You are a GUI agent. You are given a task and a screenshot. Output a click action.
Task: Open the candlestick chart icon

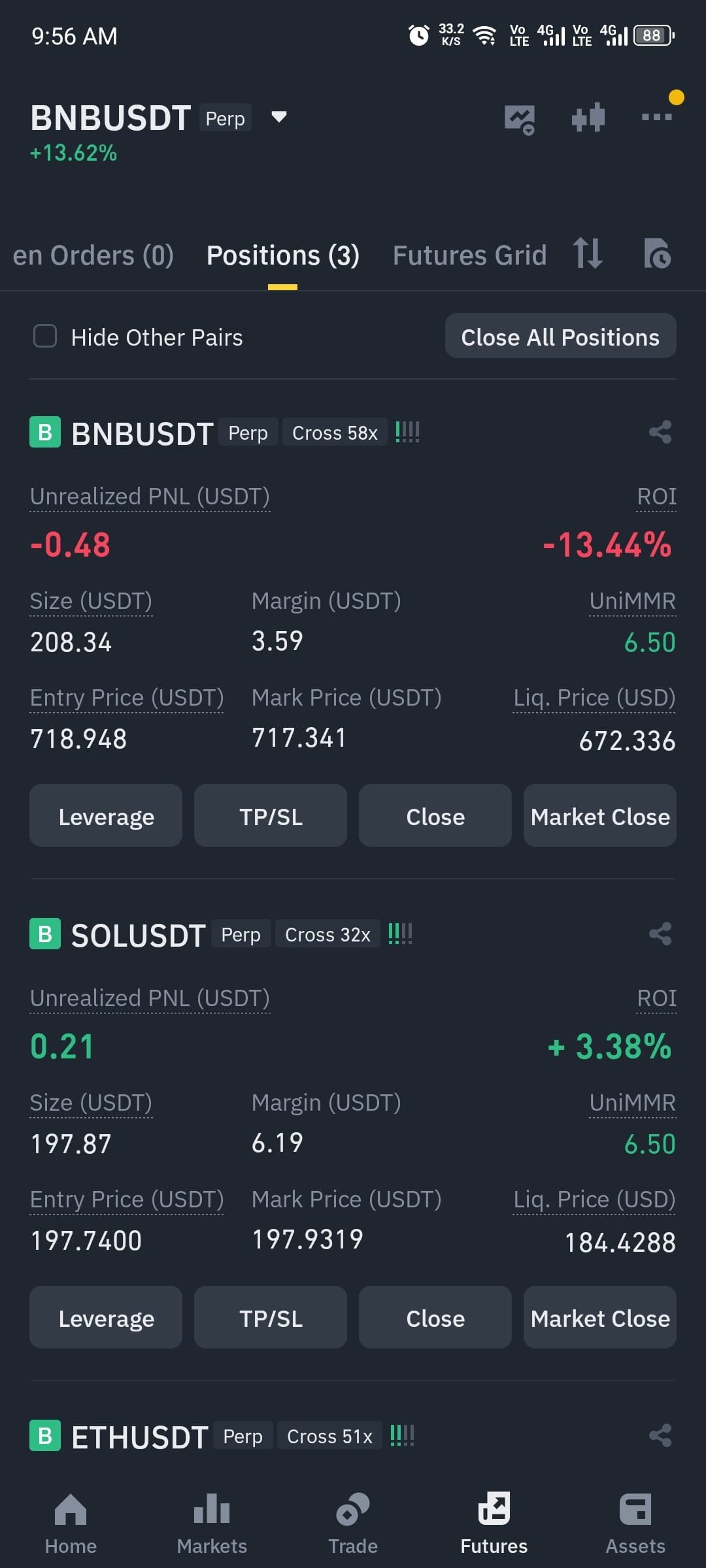click(x=588, y=118)
